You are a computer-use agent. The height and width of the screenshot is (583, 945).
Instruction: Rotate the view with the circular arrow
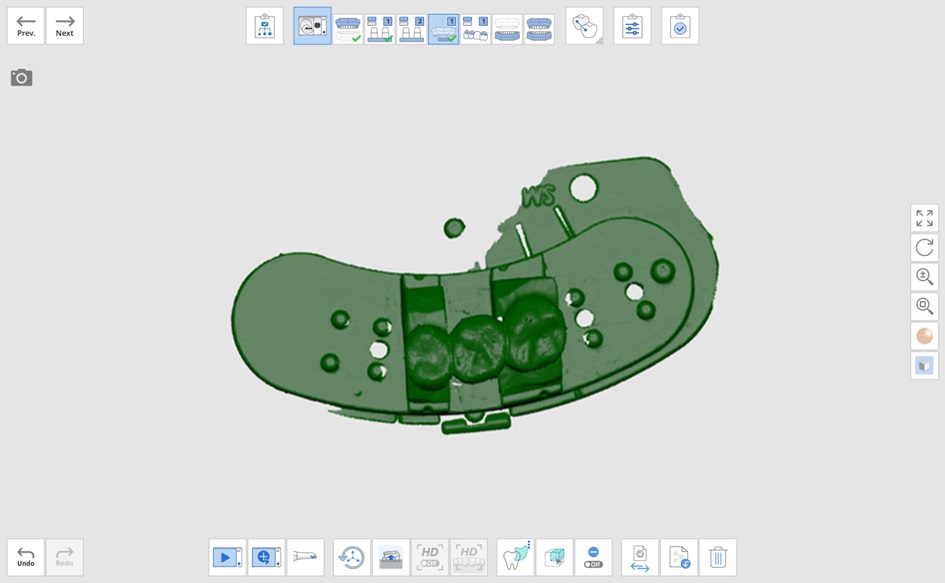pos(925,247)
